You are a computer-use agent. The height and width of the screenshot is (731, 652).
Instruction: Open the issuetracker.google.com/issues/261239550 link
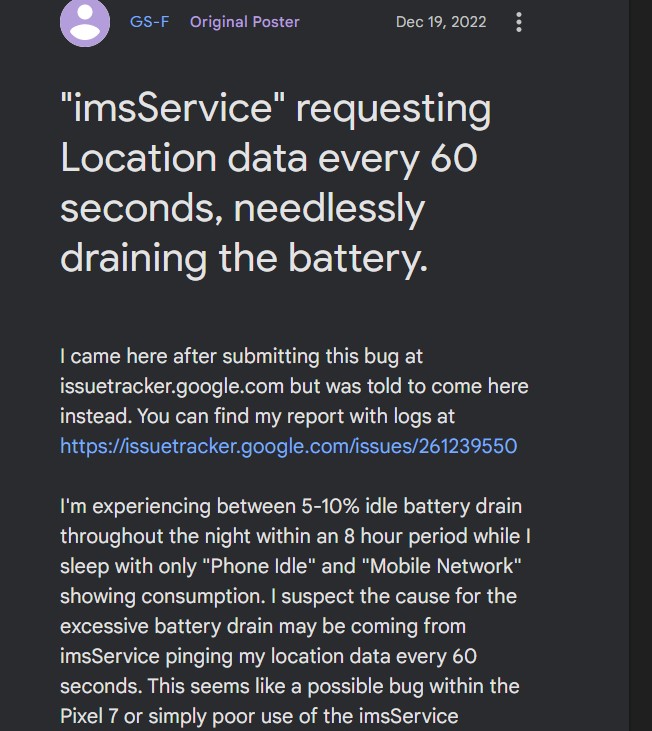(x=288, y=446)
